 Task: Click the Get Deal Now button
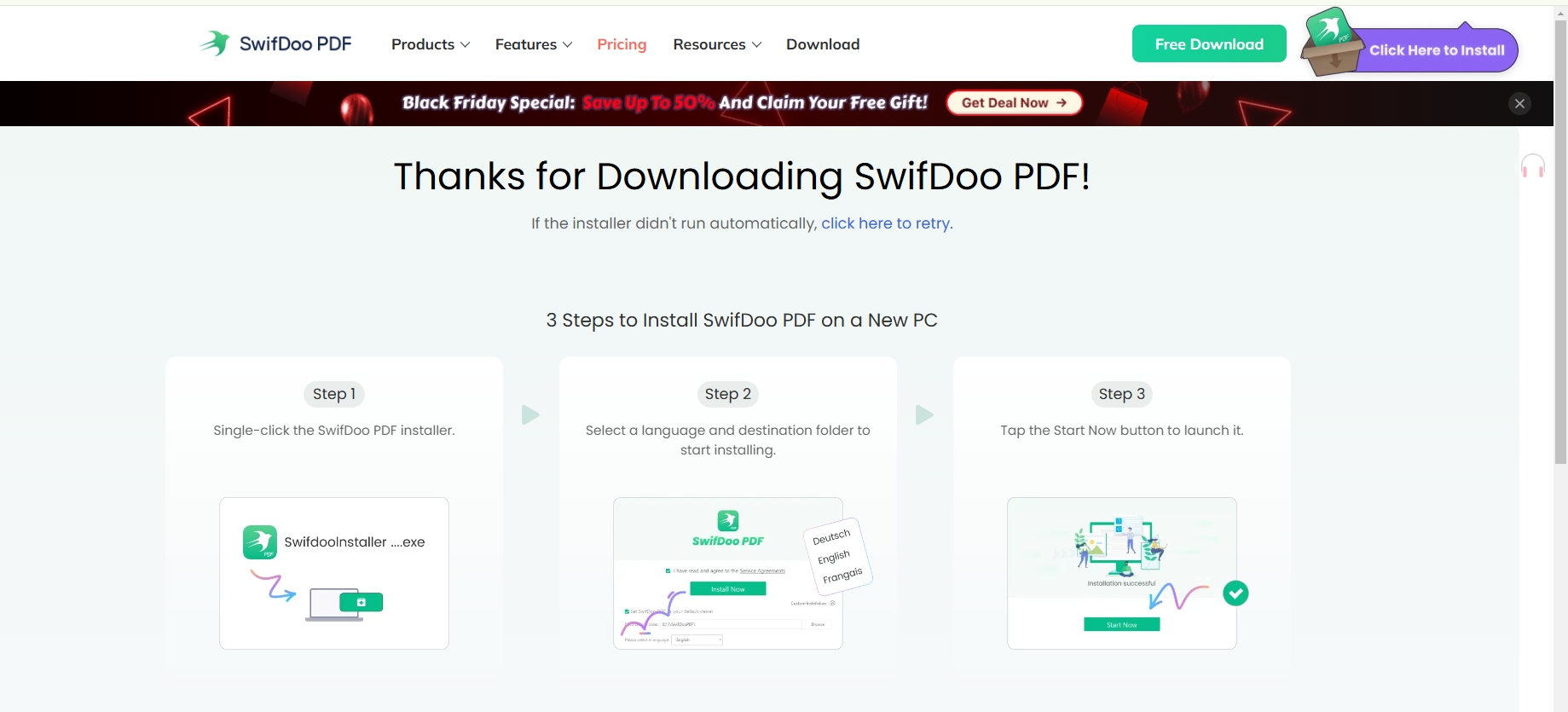tap(1015, 102)
